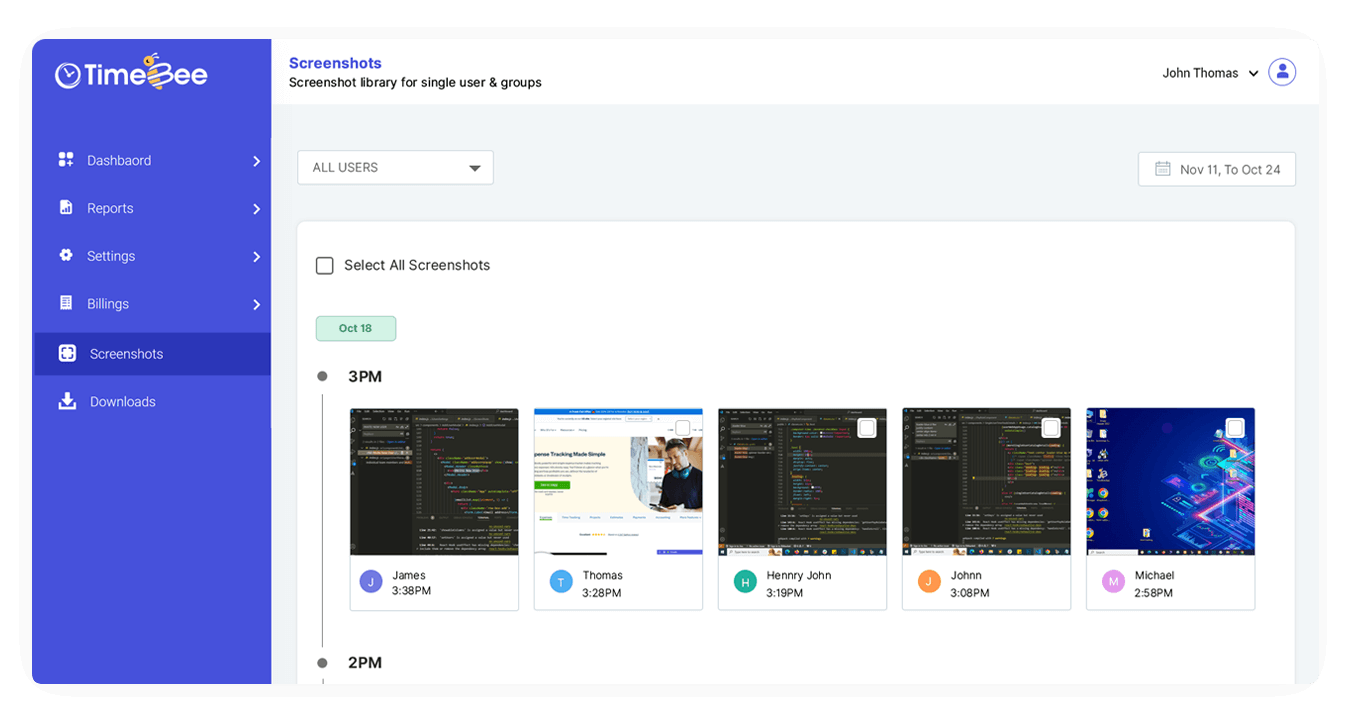Open James's screenshot thumbnail
1345x724 pixels.
[433, 481]
